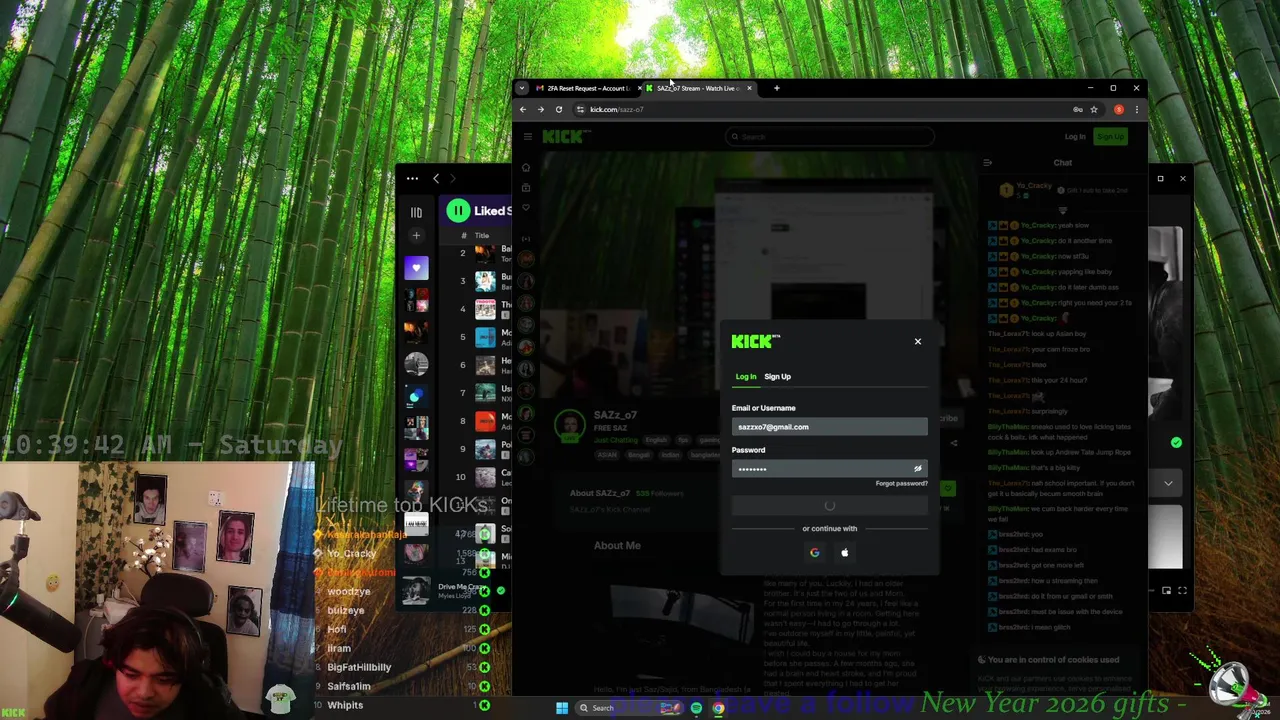Click the loading Log In submit button
The image size is (1280, 720).
[x=829, y=506]
